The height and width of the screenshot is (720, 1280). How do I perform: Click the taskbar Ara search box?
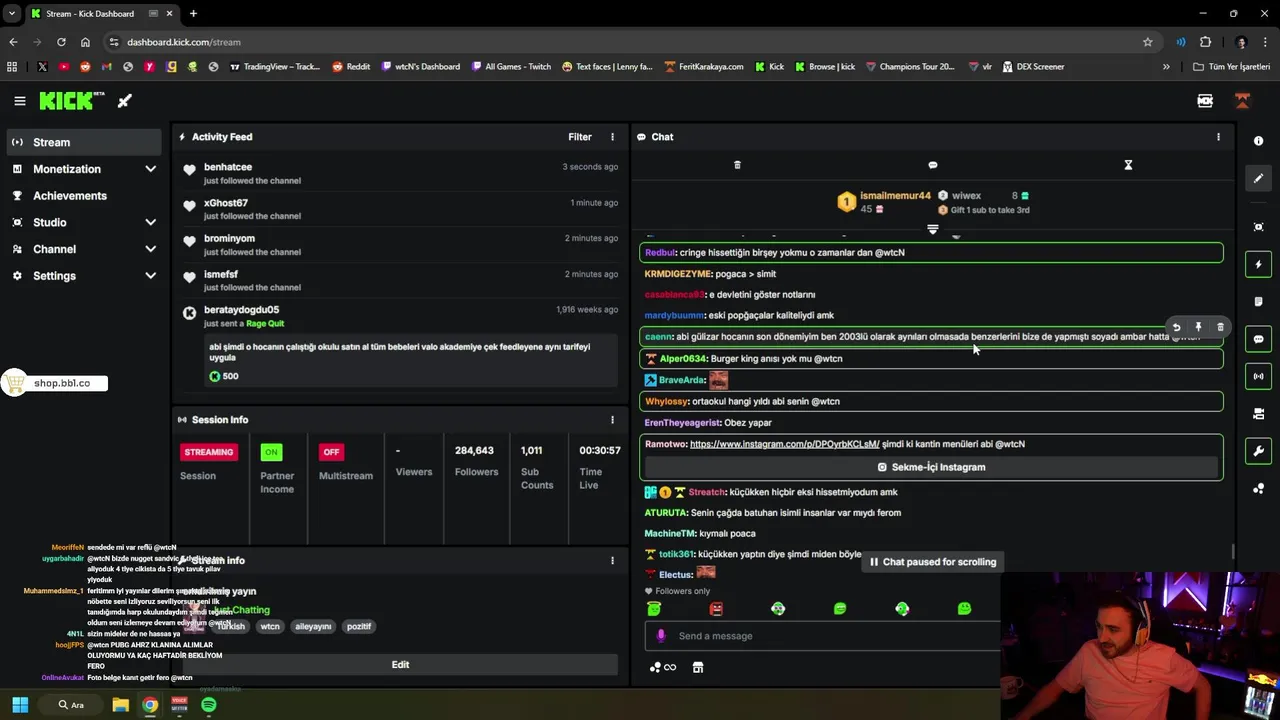click(70, 705)
